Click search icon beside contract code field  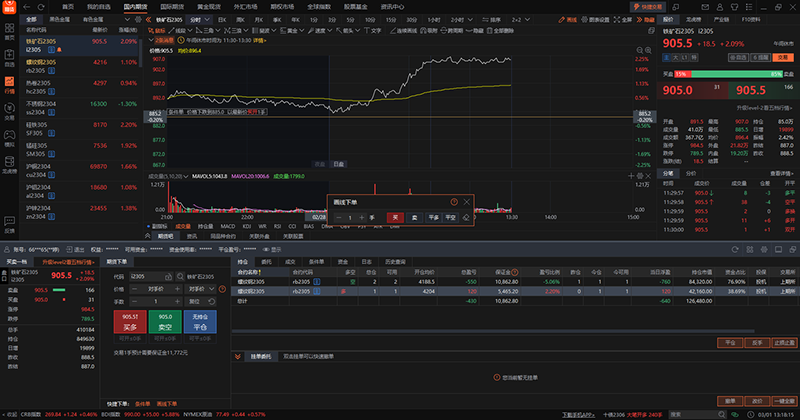click(x=180, y=275)
